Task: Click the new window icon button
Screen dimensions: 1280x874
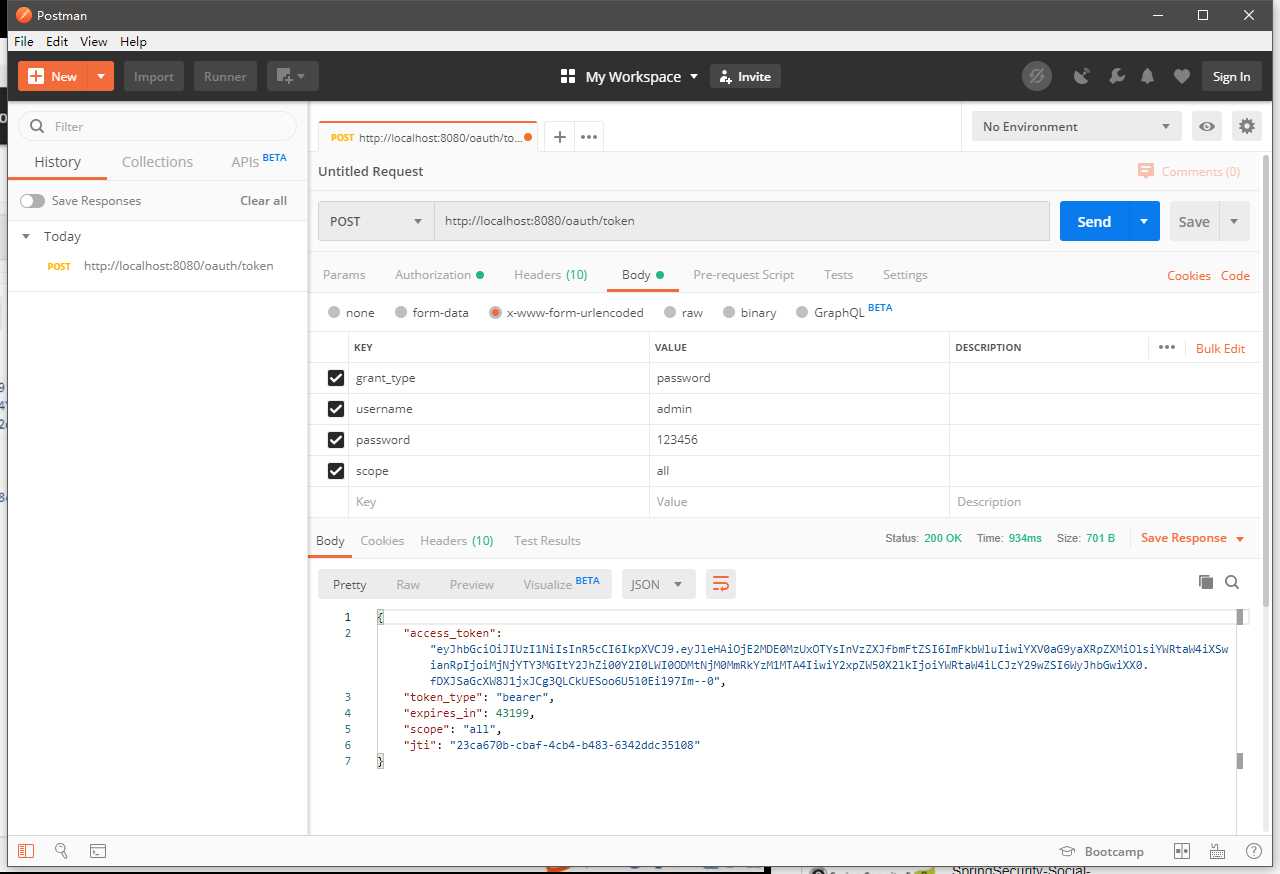Action: tap(292, 76)
